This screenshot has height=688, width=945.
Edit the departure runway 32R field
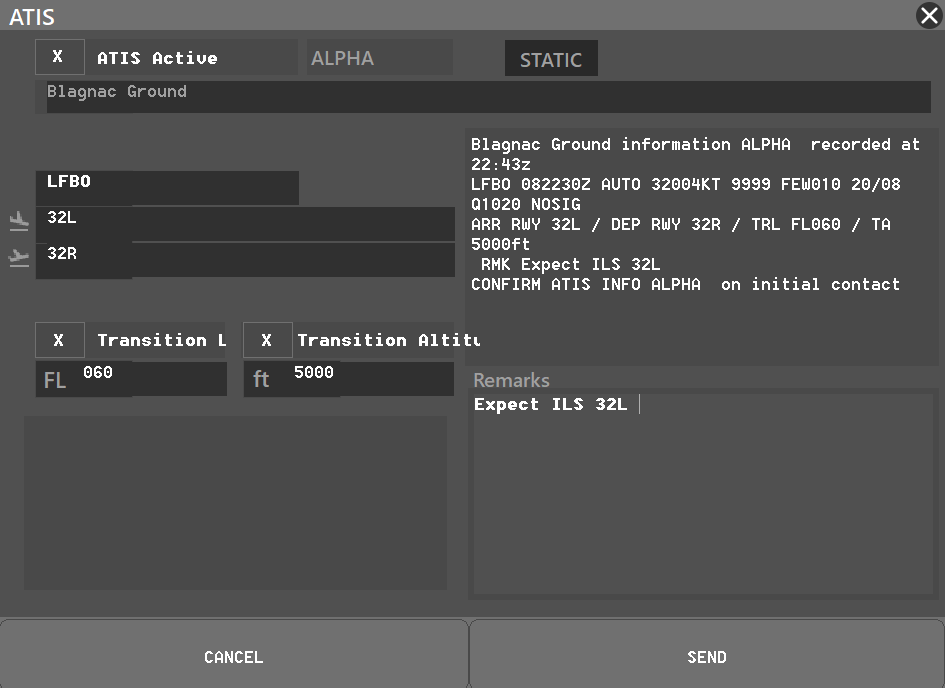point(245,260)
